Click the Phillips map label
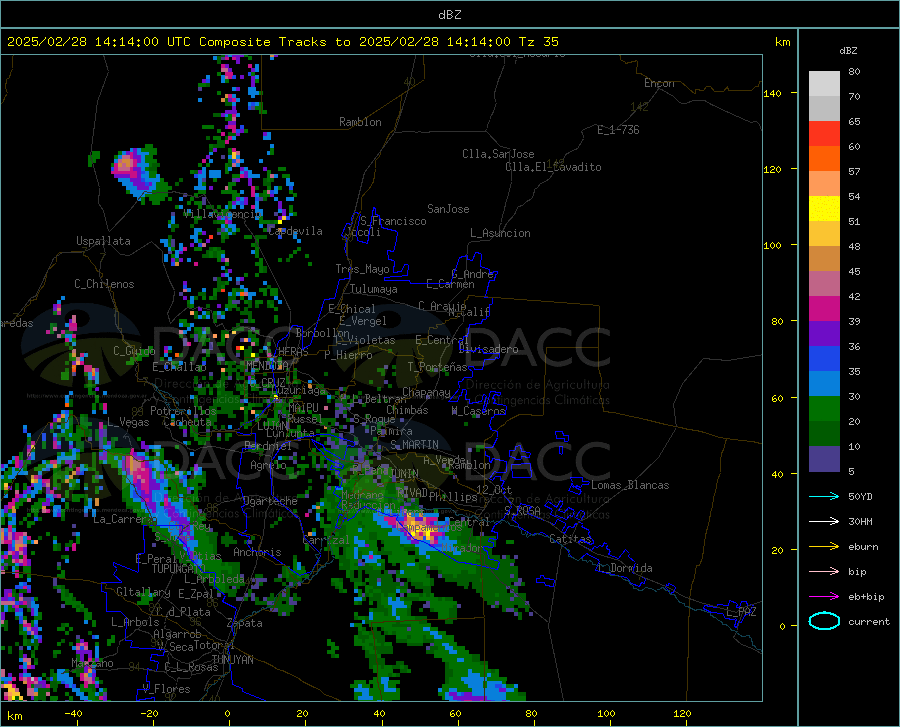The width and height of the screenshot is (900, 727). (x=453, y=496)
